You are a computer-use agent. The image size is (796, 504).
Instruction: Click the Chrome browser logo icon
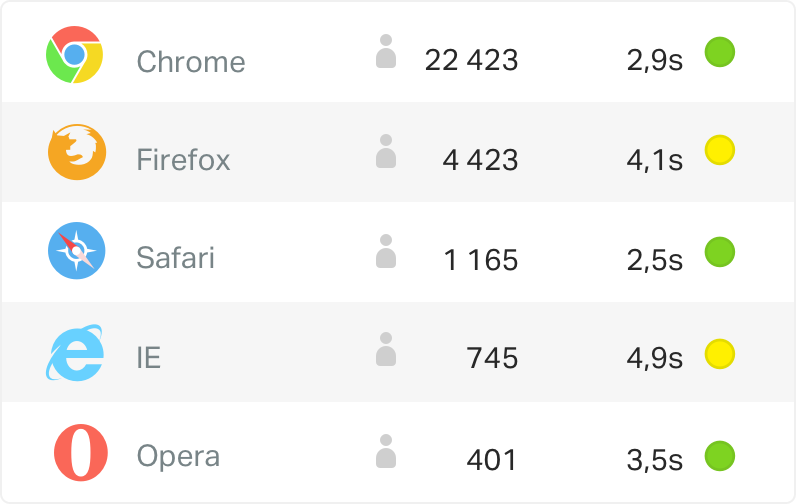[x=75, y=54]
